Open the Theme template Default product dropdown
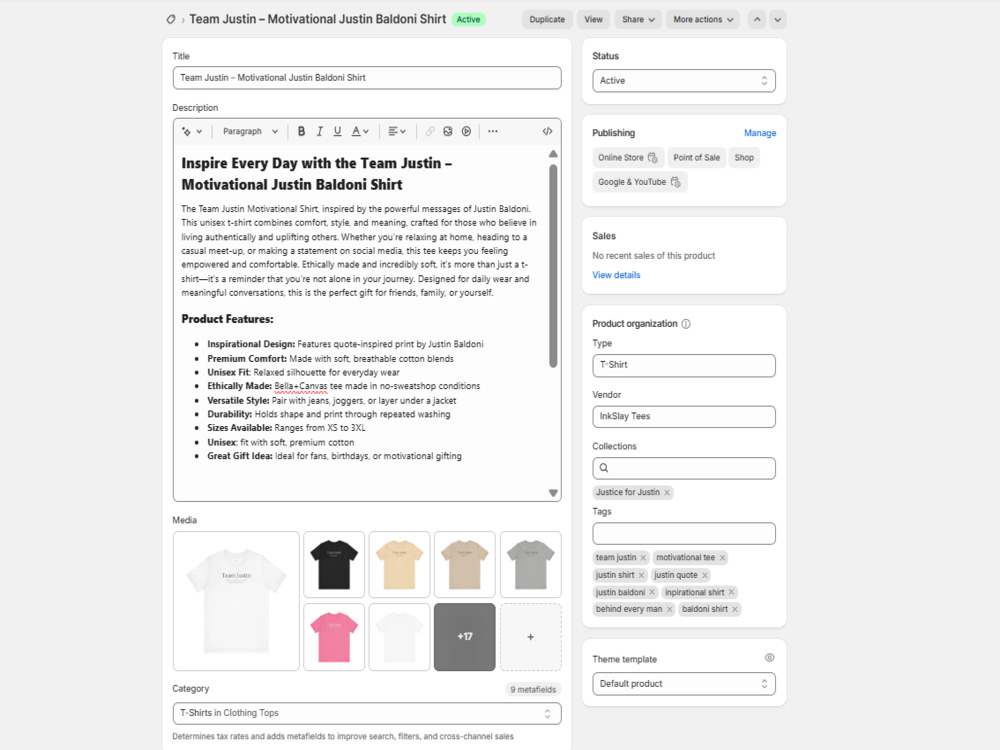The width and height of the screenshot is (1000, 750). coord(684,684)
